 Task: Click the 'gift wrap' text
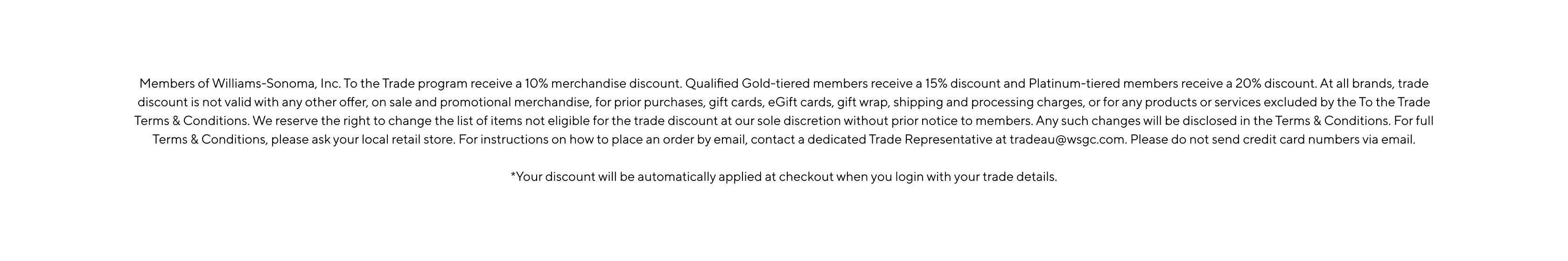(862, 102)
